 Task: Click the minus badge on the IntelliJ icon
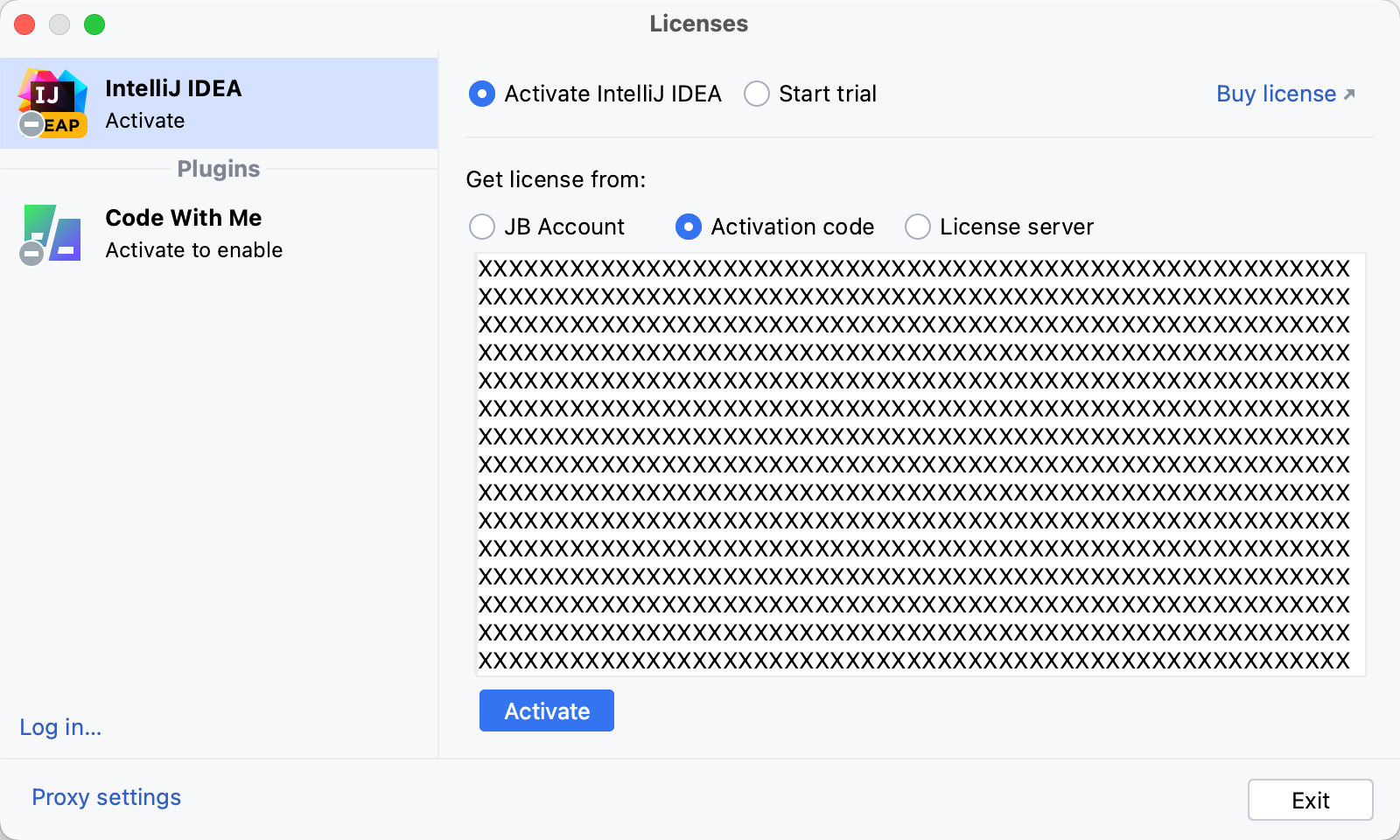31,124
